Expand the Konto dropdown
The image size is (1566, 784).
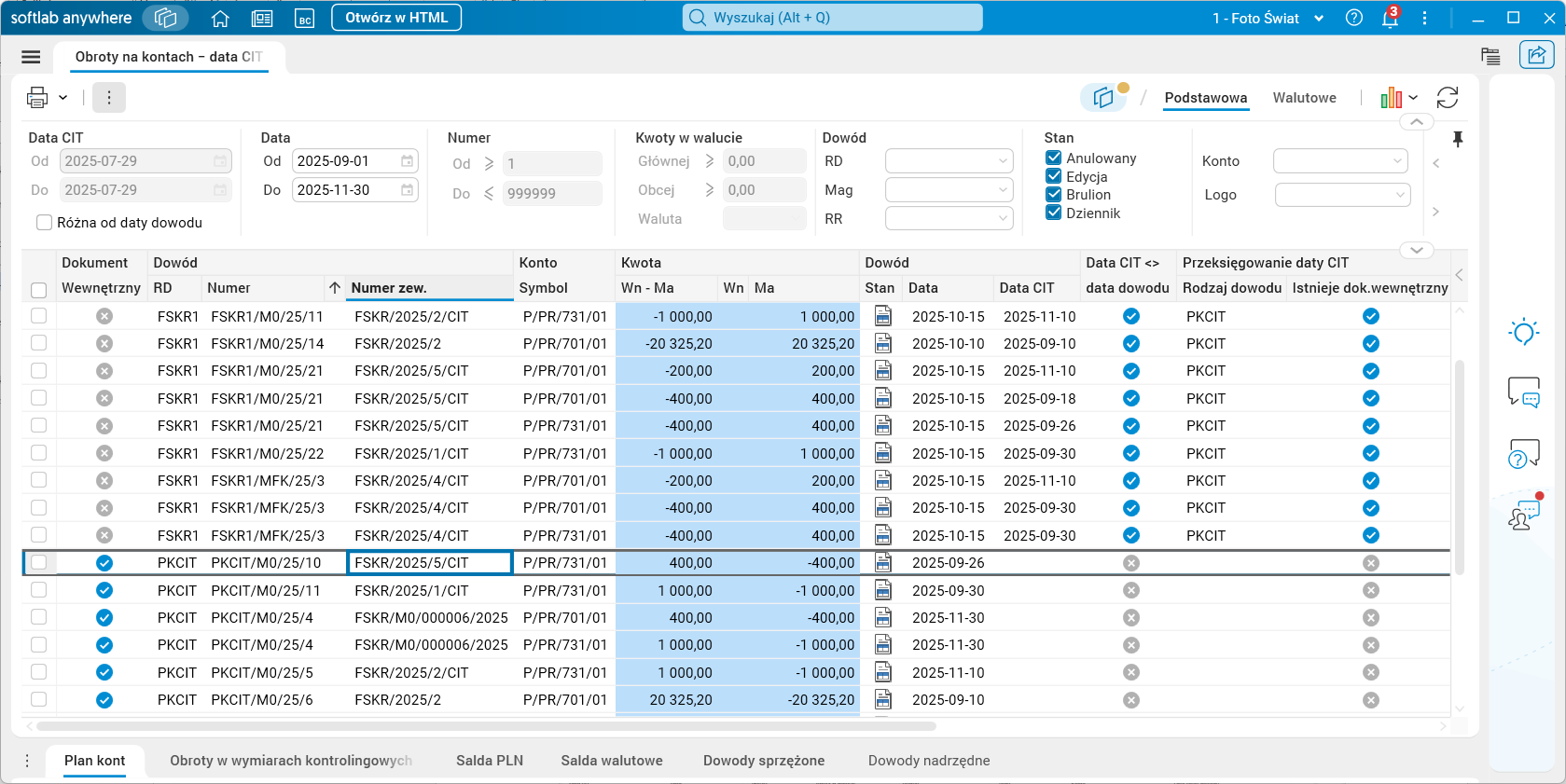[x=1339, y=161]
